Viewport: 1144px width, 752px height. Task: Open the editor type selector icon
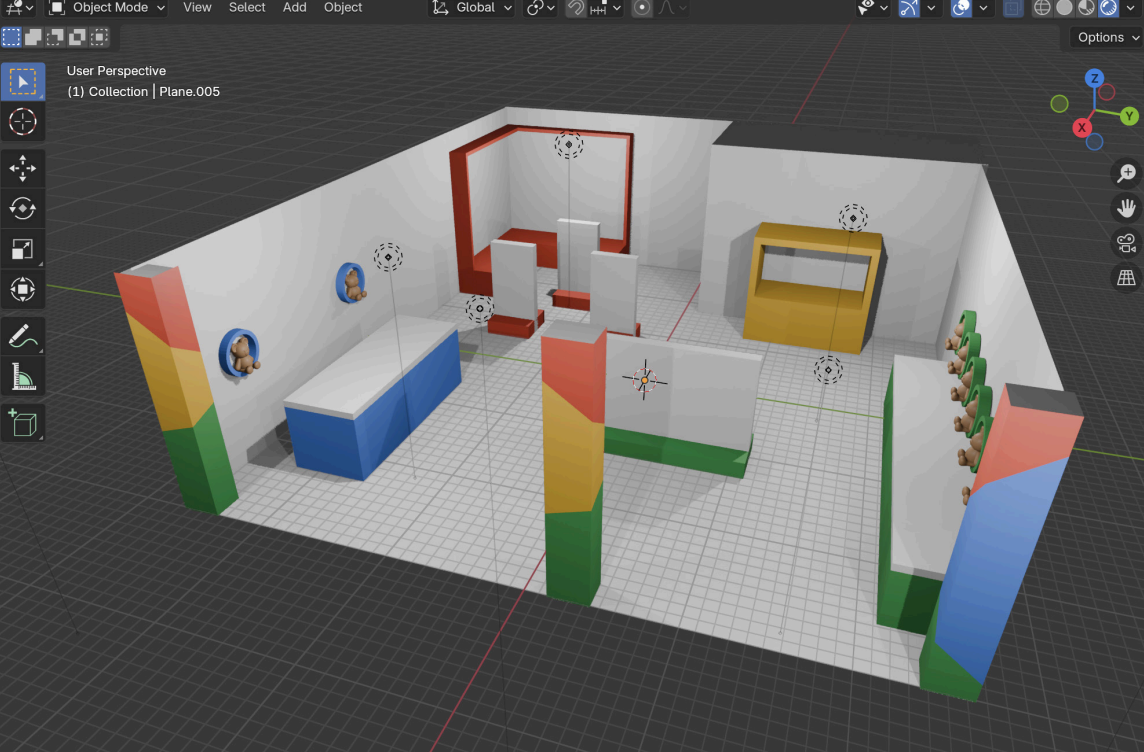pos(18,7)
